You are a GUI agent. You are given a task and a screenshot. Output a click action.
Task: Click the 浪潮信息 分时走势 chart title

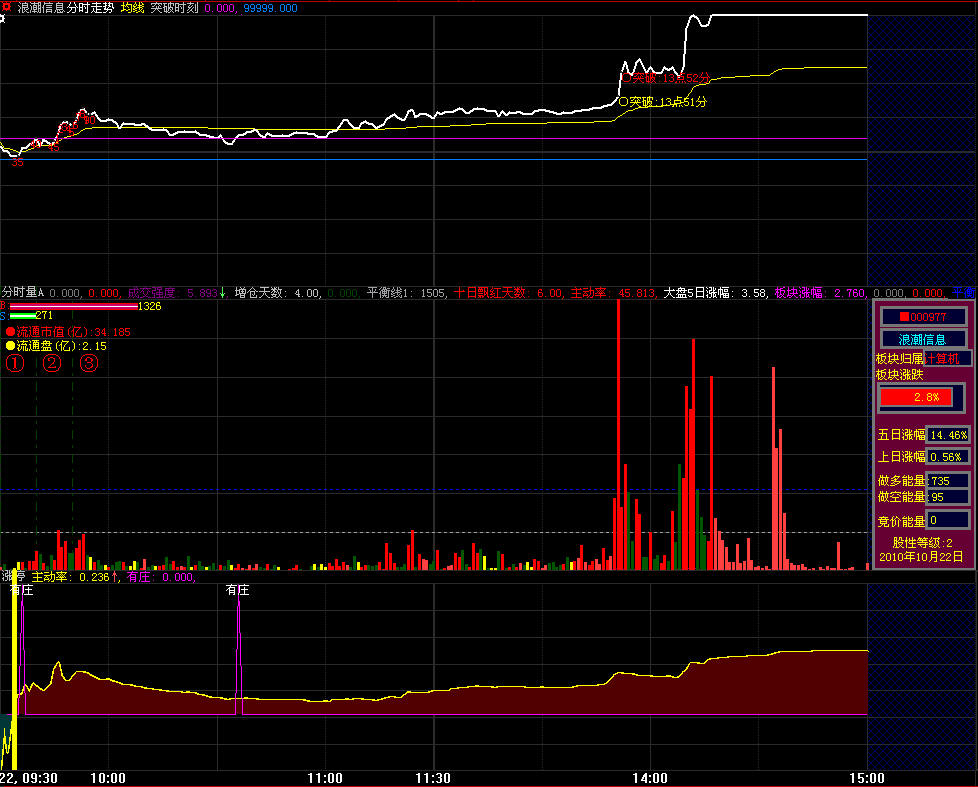pyautogui.click(x=65, y=8)
